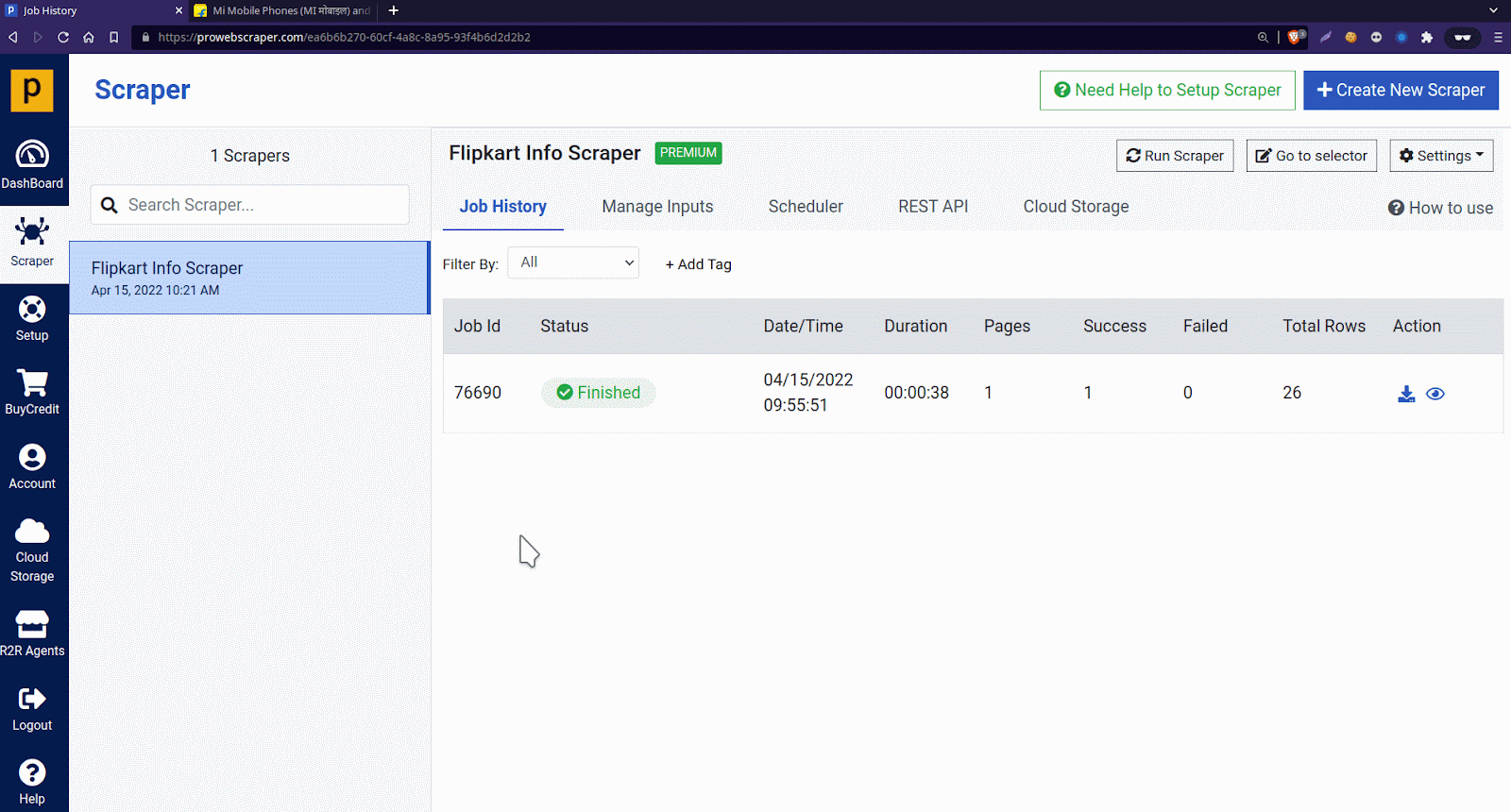1511x812 pixels.
Task: Click the browser back arrow
Action: (13, 37)
